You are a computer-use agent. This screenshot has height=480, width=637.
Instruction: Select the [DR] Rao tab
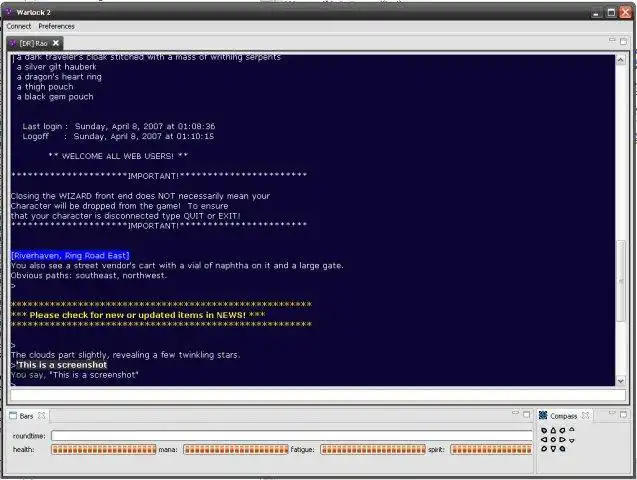[x=33, y=43]
